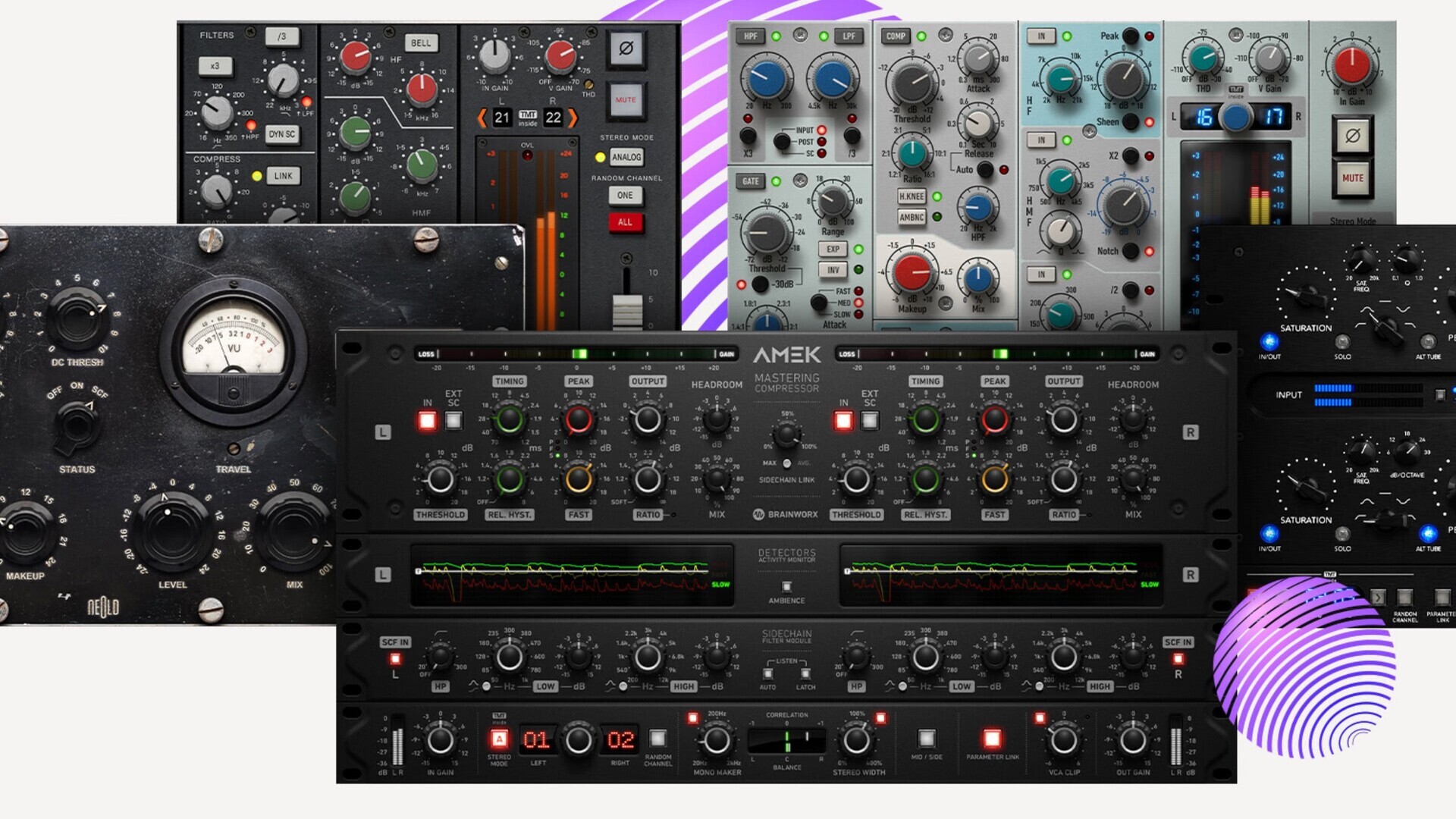Click the OUT GAIN knob

(1132, 740)
